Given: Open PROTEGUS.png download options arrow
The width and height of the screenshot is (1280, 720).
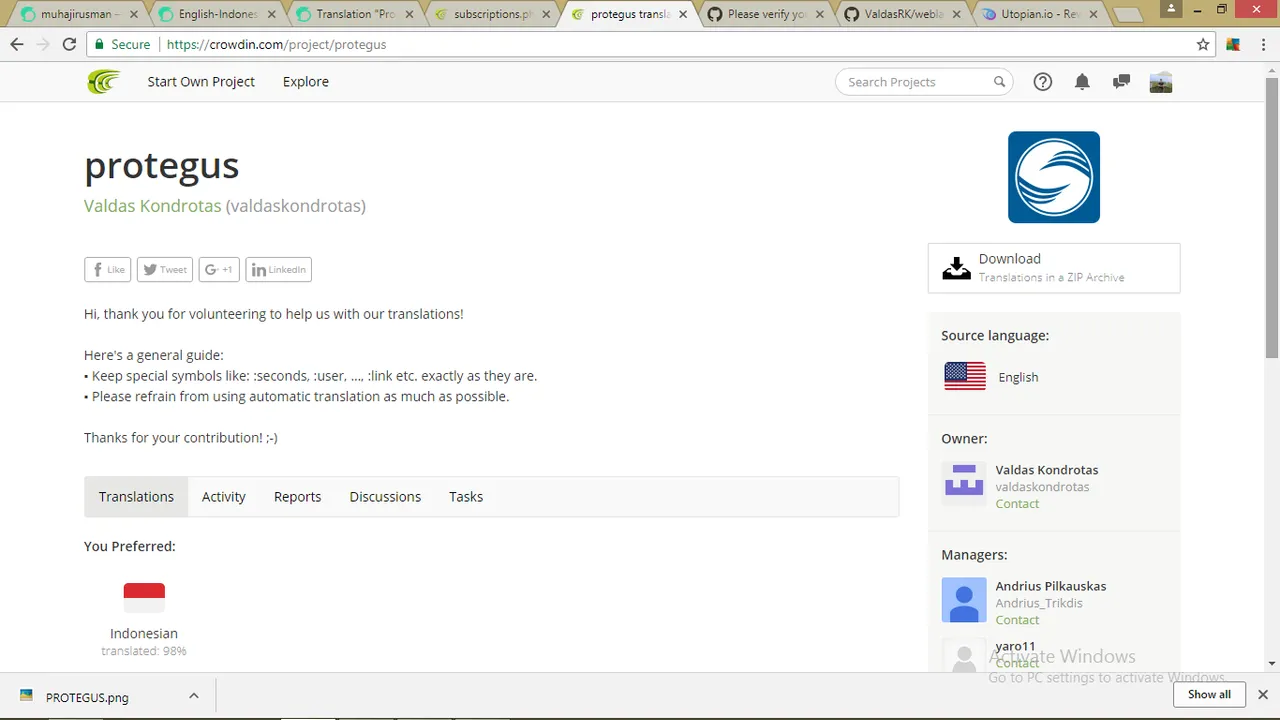Looking at the screenshot, I should [194, 696].
